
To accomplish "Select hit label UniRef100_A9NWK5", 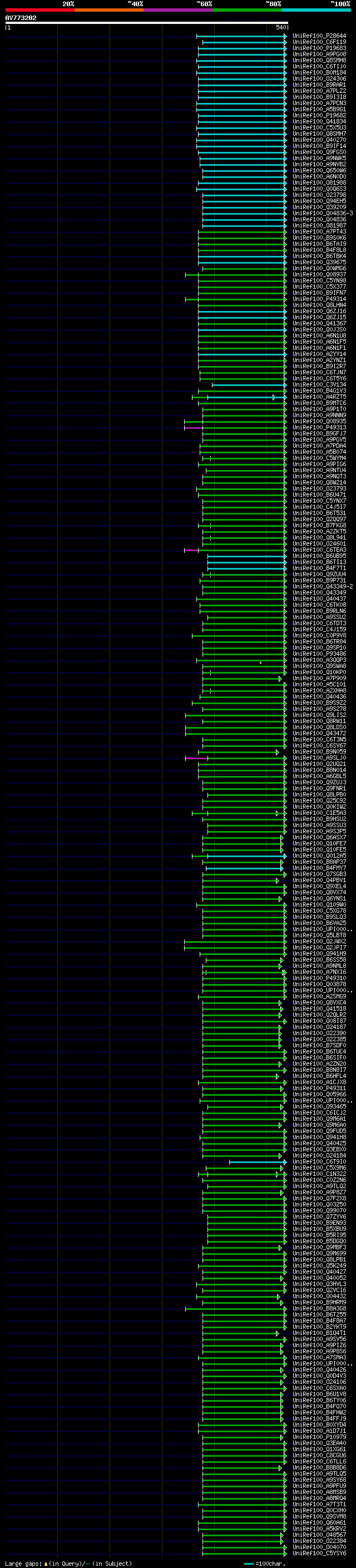I will point(319,159).
